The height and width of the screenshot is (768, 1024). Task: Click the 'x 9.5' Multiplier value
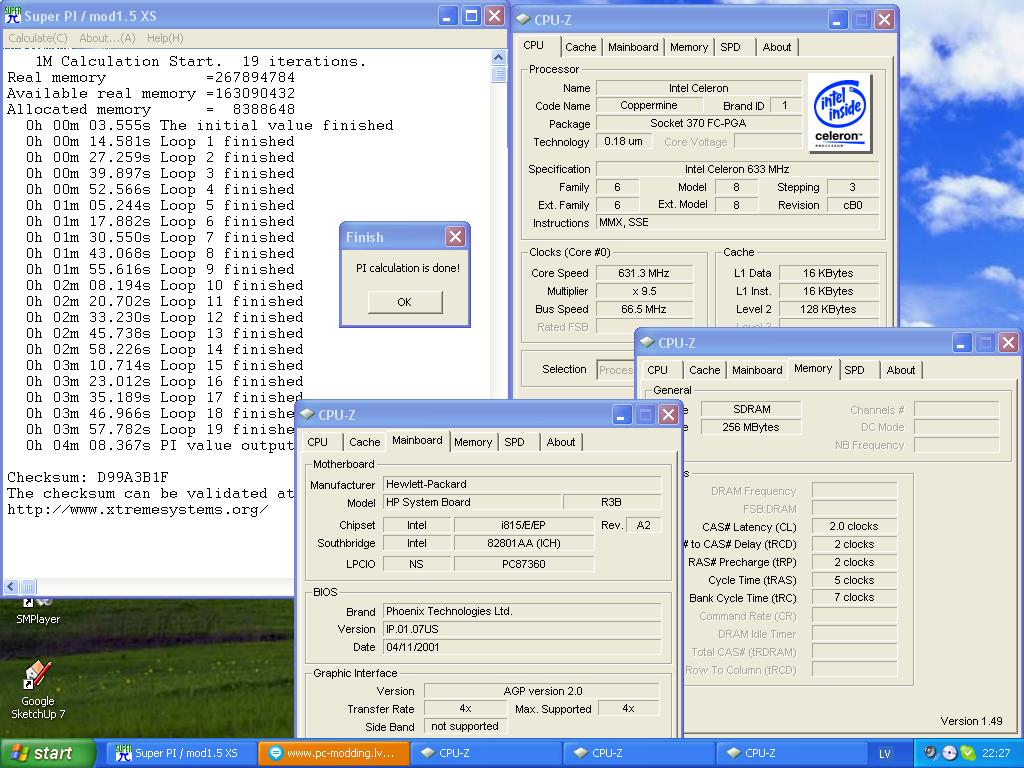(x=644, y=291)
